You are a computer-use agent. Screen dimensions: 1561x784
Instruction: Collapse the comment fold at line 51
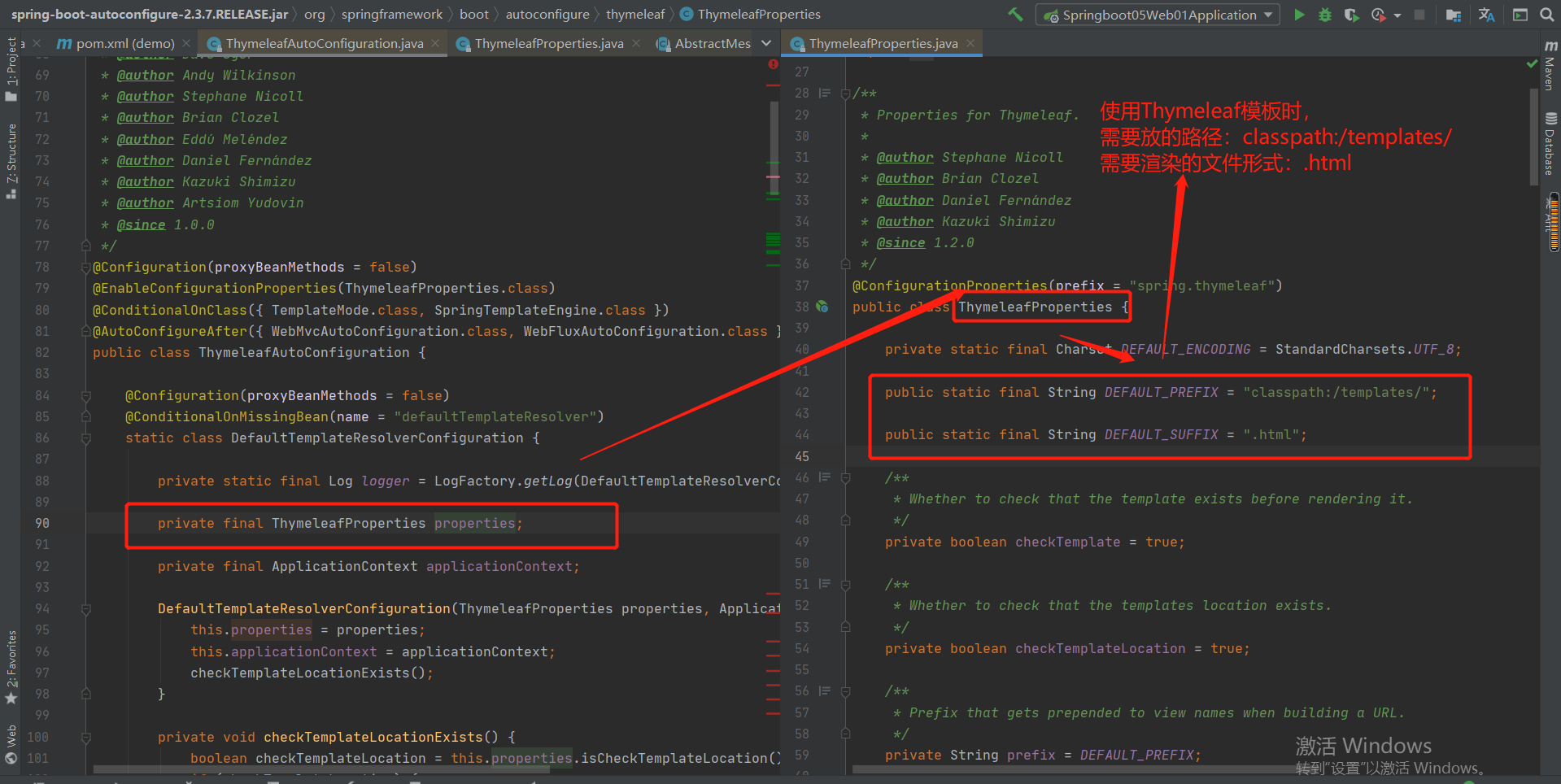pos(845,584)
